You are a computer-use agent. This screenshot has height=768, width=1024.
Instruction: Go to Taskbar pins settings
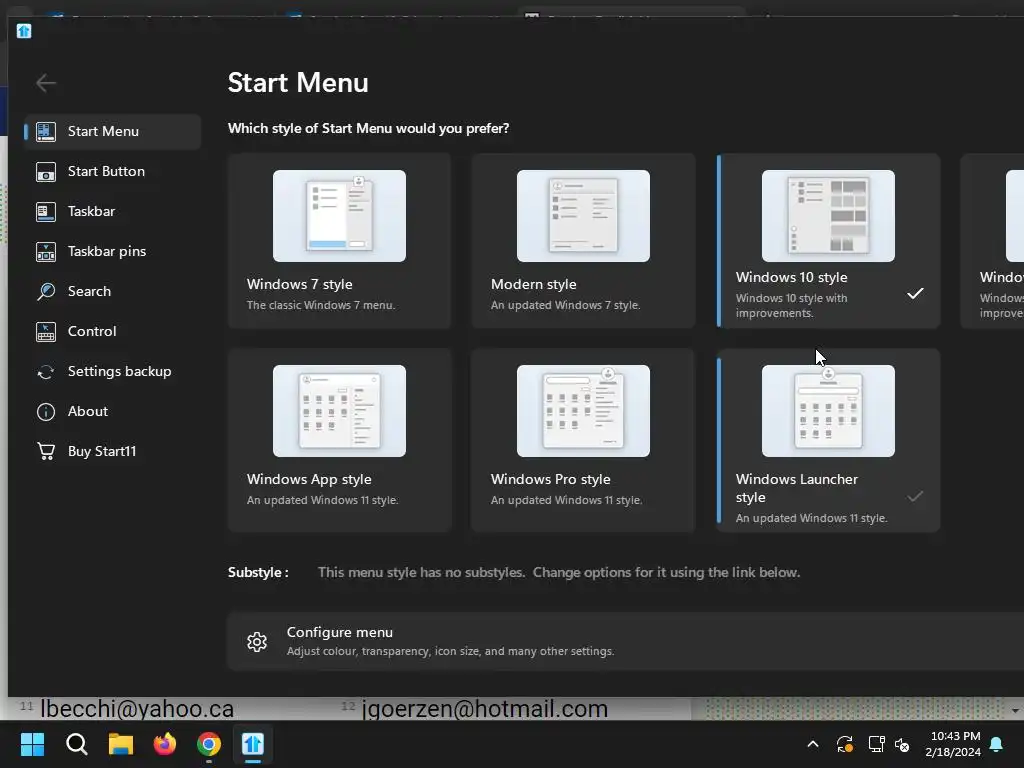112,251
